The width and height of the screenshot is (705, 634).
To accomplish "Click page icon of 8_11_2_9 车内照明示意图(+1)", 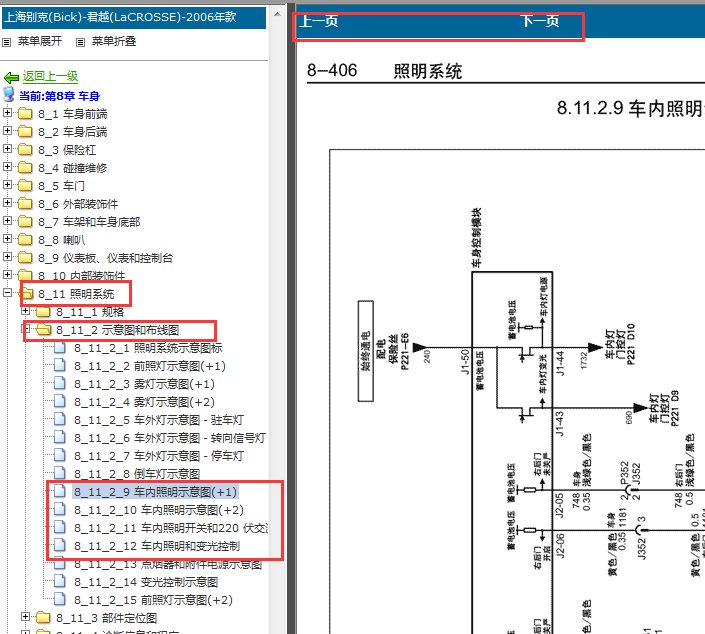I will point(60,491).
